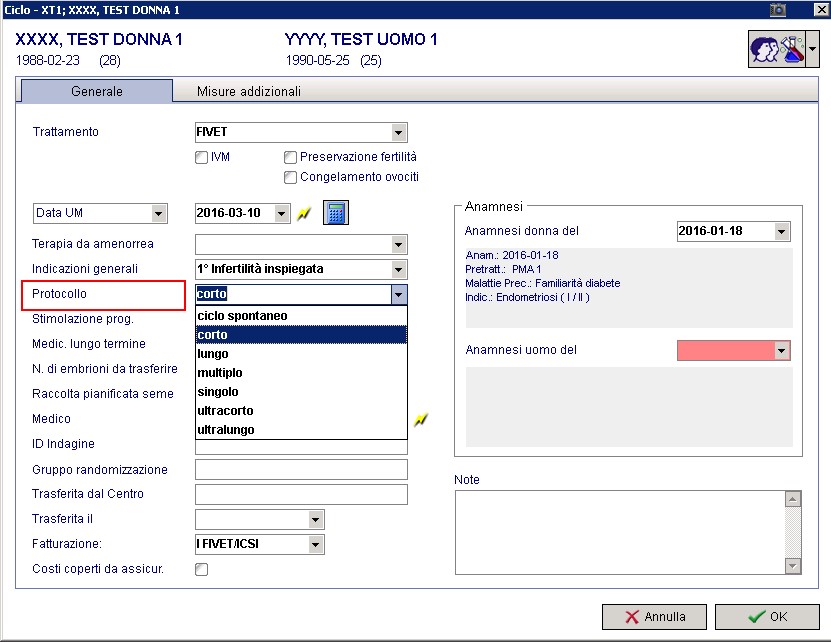This screenshot has height=642, width=831.
Task: Open the 2016-03-10 date picker arrow
Action: pyautogui.click(x=281, y=214)
